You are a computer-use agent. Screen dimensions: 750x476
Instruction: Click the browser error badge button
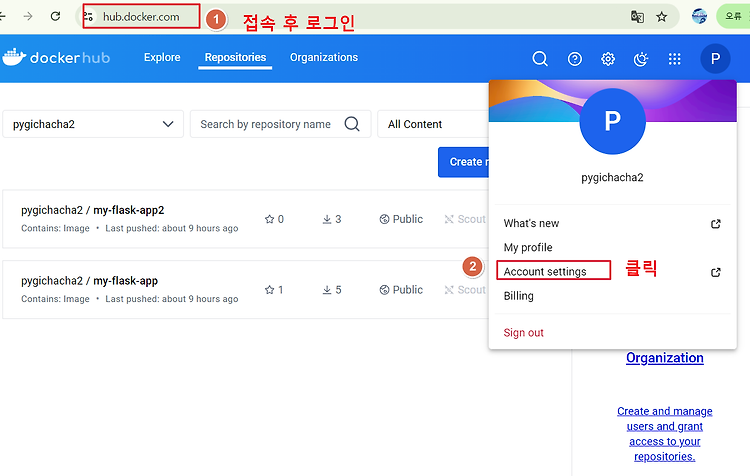click(733, 16)
